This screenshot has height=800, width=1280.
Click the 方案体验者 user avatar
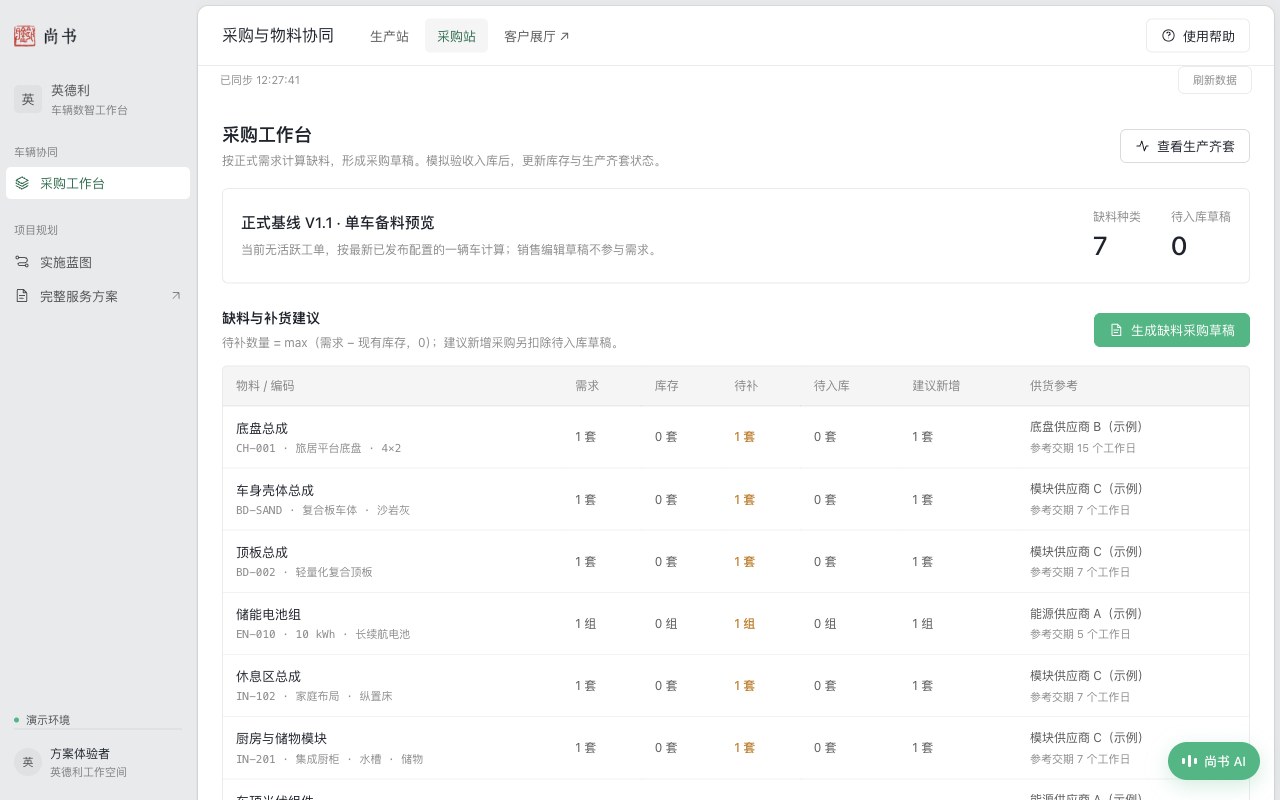pos(28,762)
